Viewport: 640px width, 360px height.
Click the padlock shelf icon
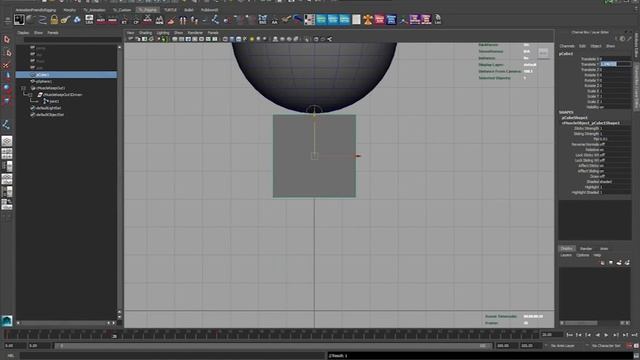pyautogui.click(x=54, y=19)
